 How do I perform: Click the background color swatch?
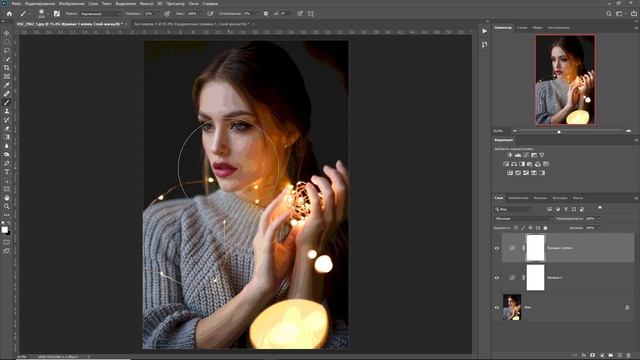9,233
